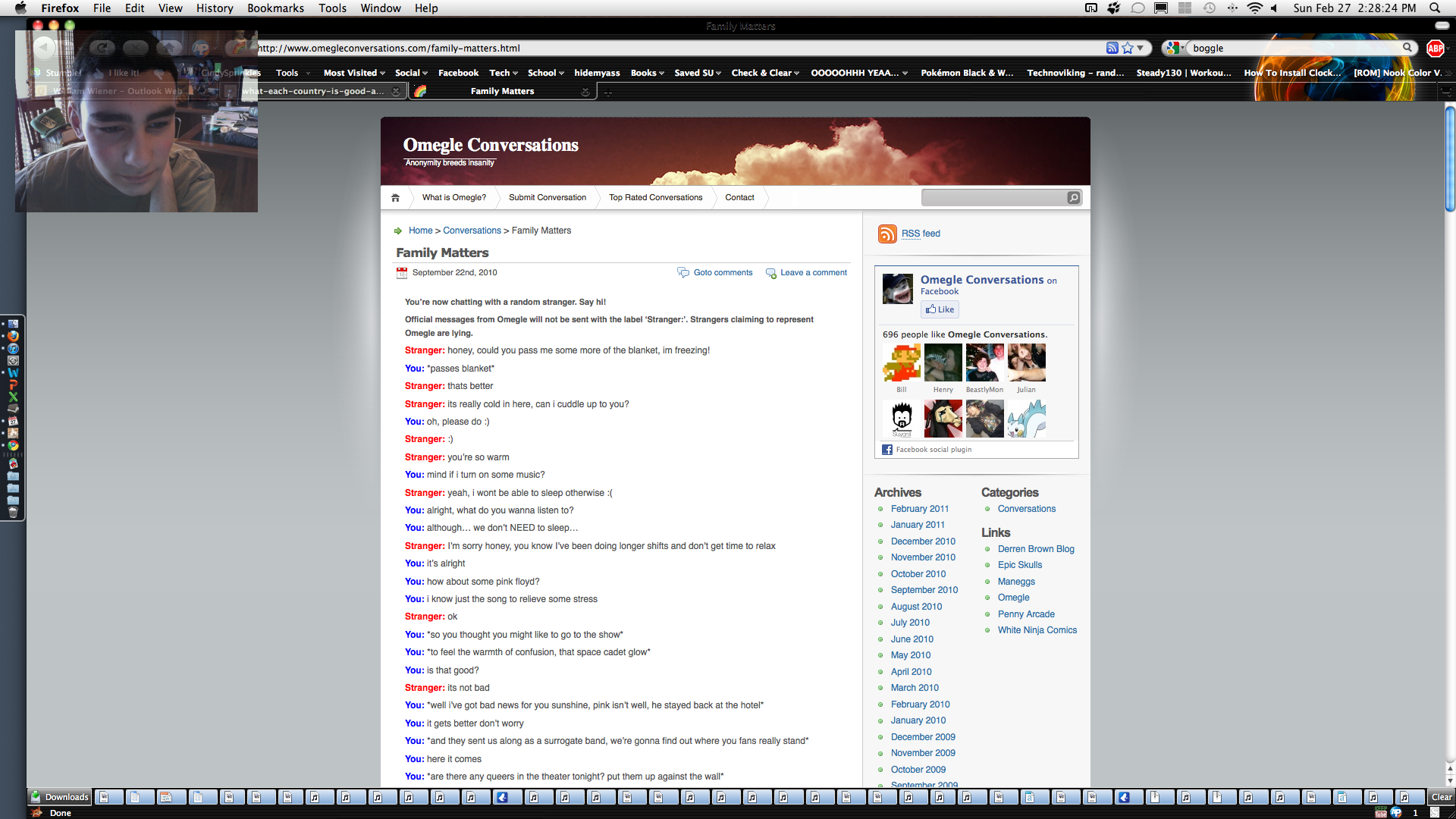Clear the downloads bar list
The width and height of the screenshot is (1456, 819).
click(1441, 797)
